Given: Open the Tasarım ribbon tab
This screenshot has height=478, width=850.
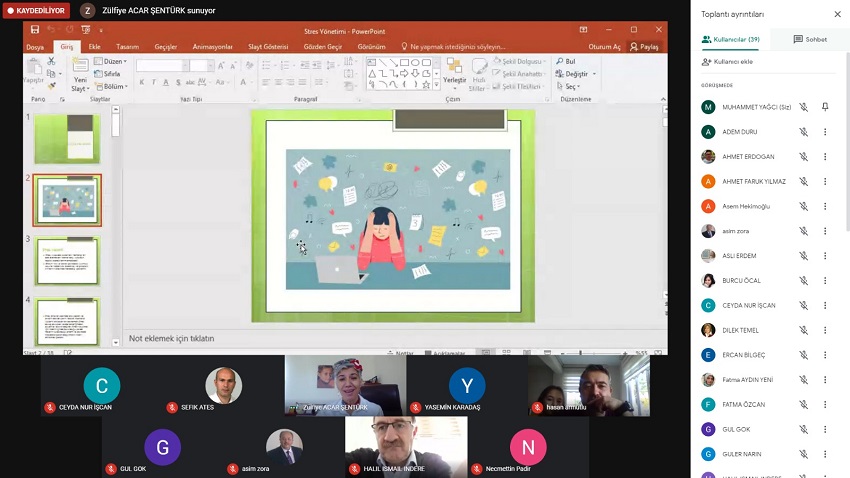Looking at the screenshot, I should point(127,47).
